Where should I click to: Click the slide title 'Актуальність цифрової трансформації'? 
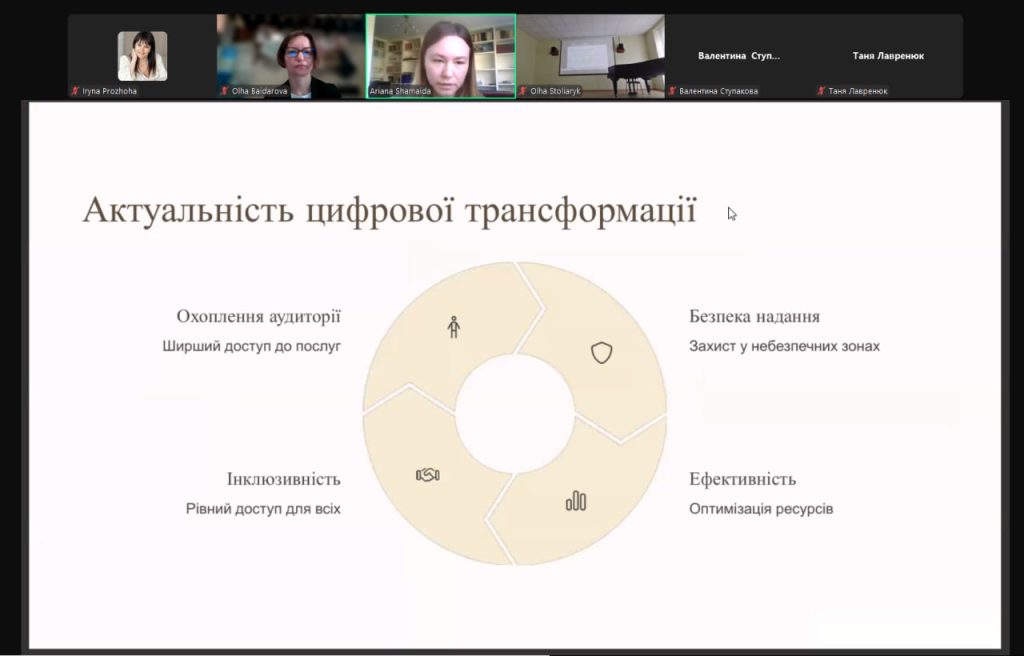pyautogui.click(x=389, y=212)
